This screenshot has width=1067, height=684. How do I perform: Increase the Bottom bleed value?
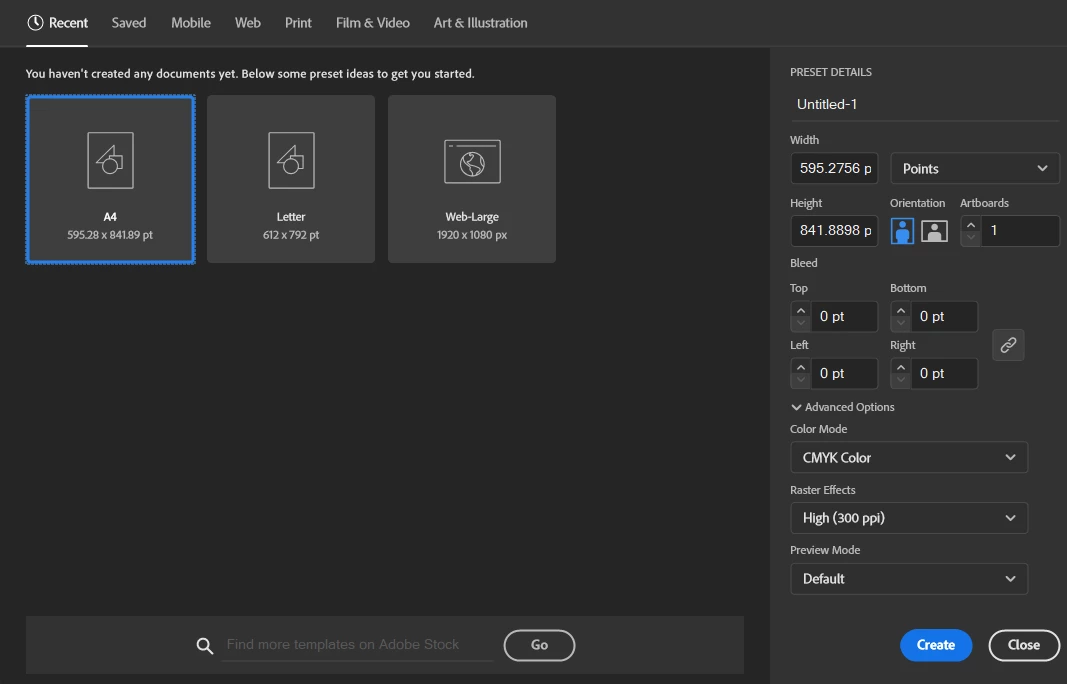901,310
